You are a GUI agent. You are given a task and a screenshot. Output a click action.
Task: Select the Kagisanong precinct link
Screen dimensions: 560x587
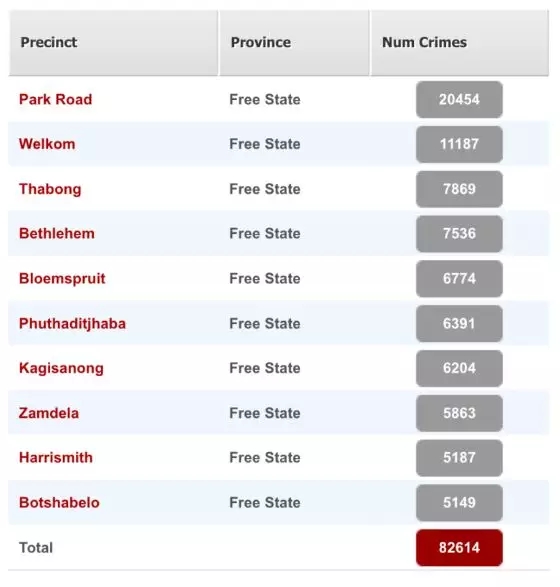tap(61, 368)
